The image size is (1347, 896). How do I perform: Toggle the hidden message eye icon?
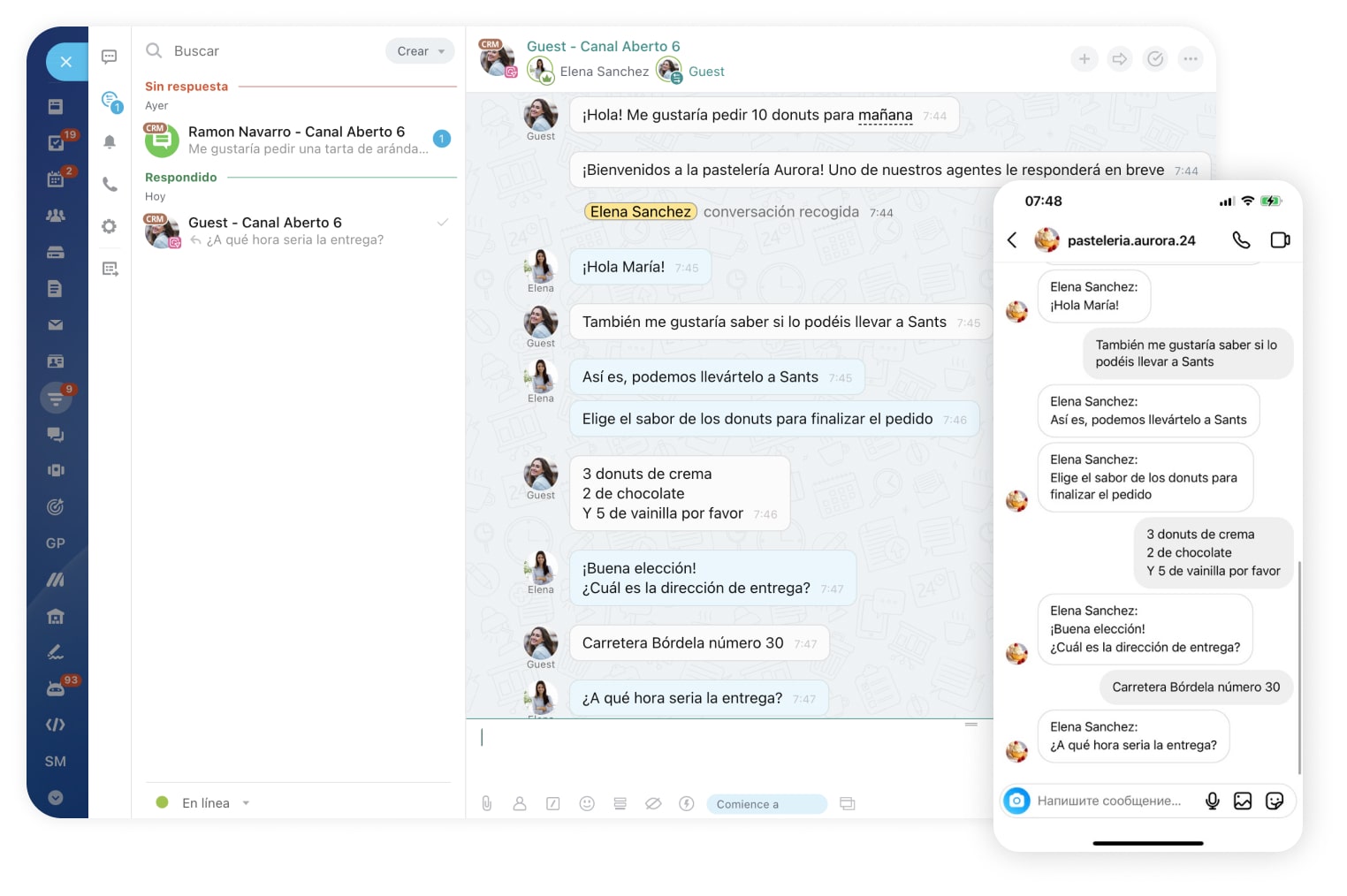[653, 803]
